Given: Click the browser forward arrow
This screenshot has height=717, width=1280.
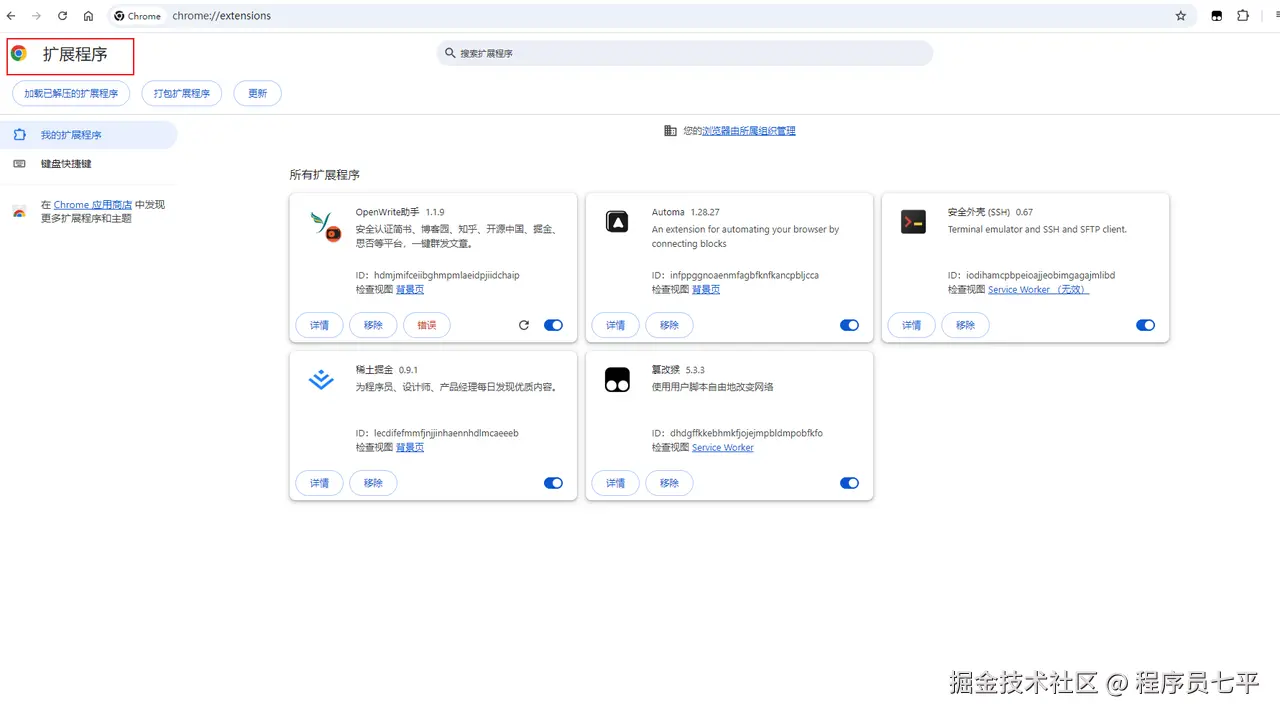Looking at the screenshot, I should 36,16.
